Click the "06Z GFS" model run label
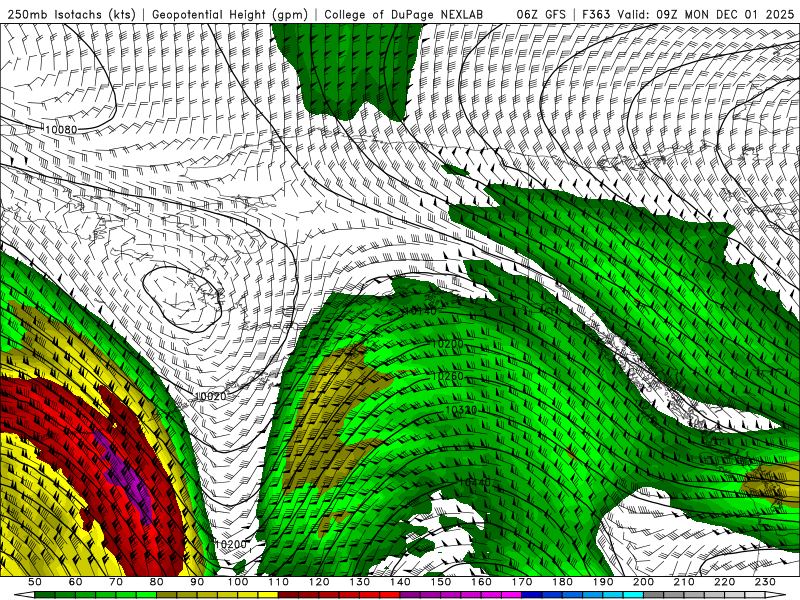This screenshot has height=600, width=800. click(x=541, y=14)
